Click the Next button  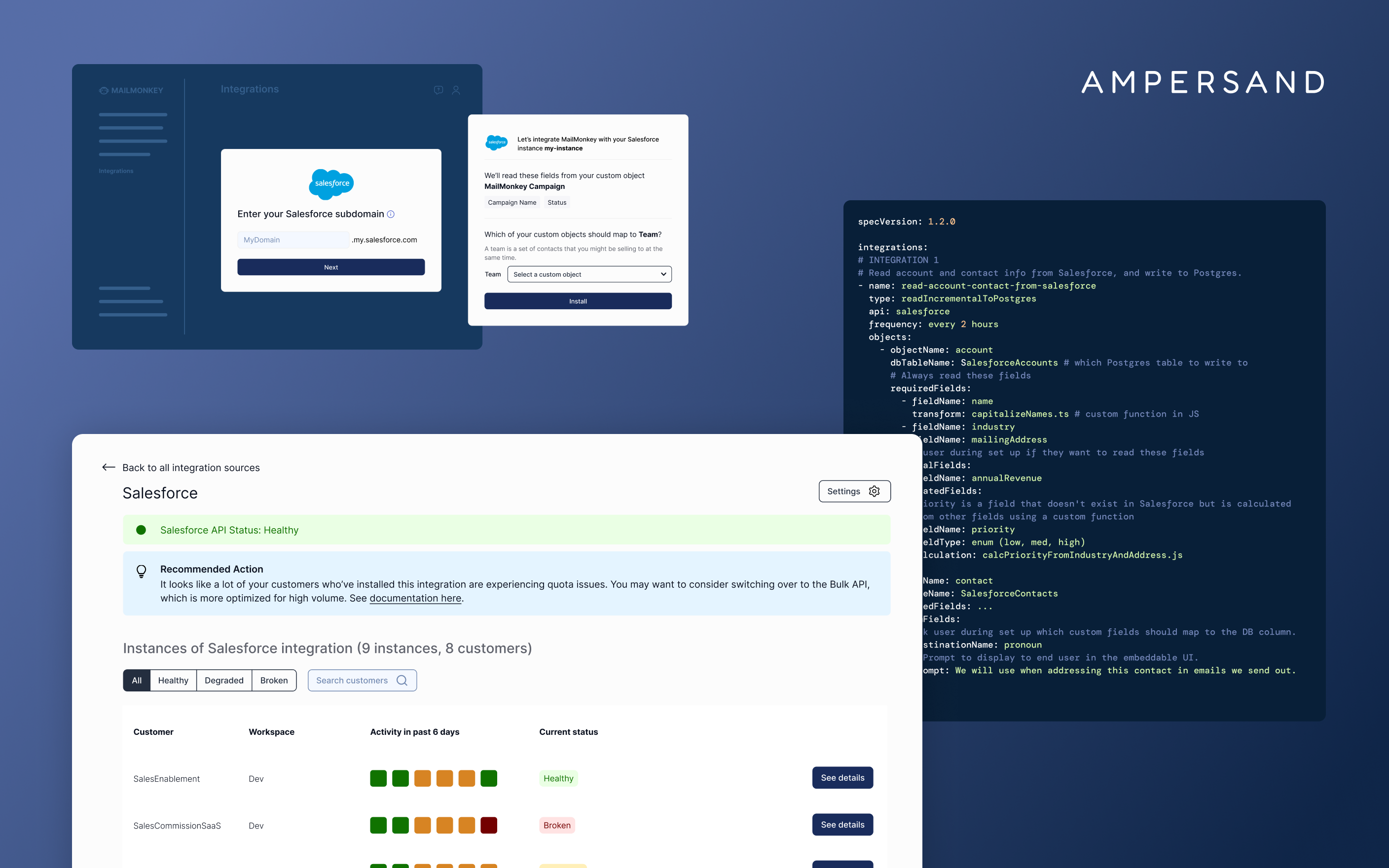(x=330, y=267)
